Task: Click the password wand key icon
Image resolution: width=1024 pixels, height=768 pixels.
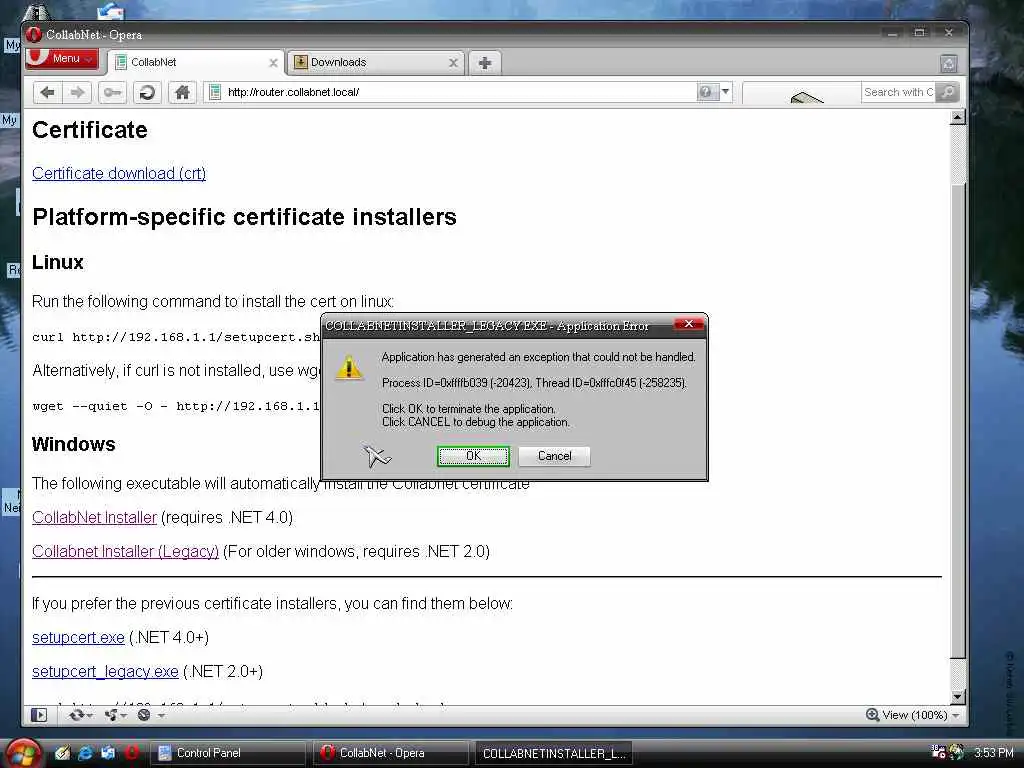Action: [x=112, y=93]
